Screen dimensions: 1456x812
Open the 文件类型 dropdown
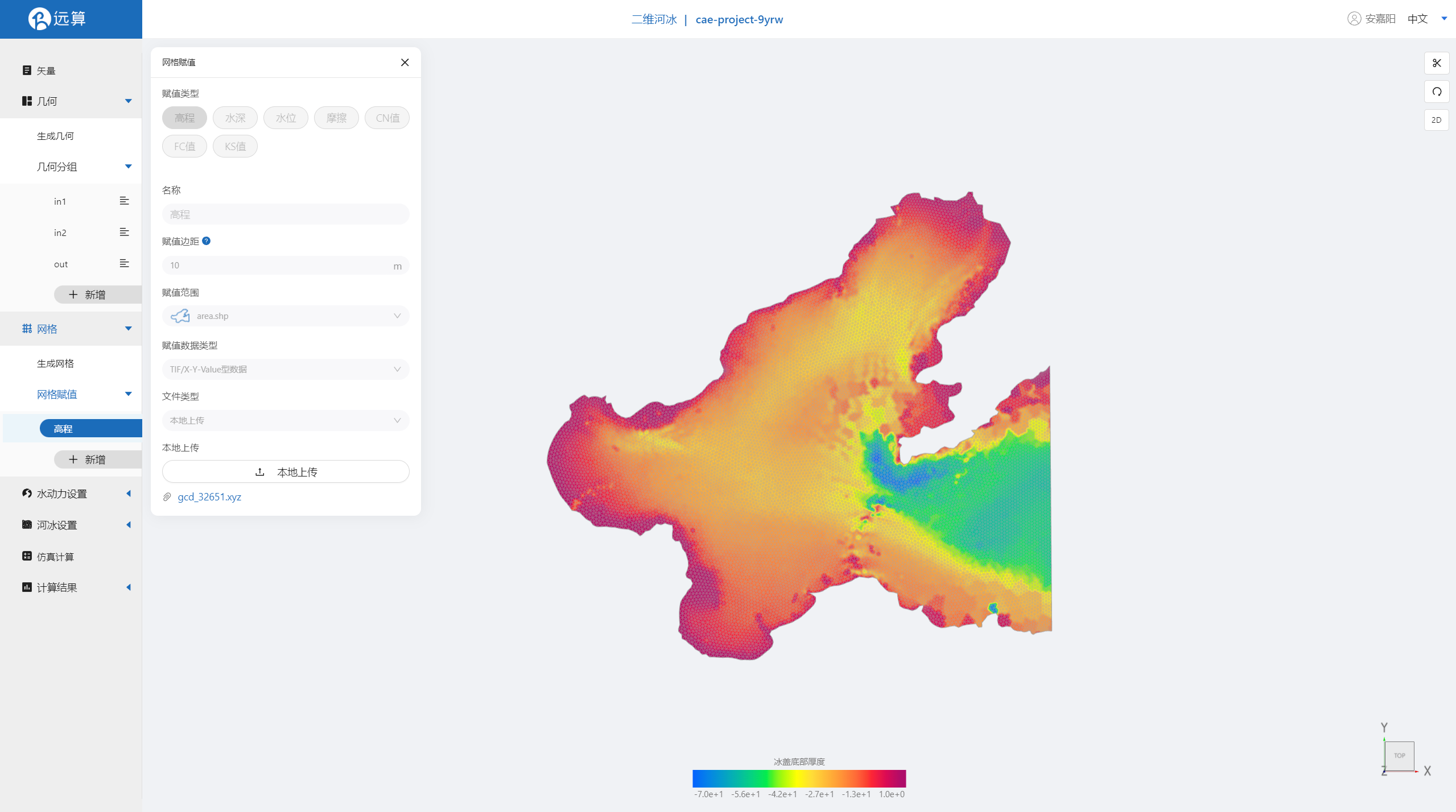pos(286,420)
